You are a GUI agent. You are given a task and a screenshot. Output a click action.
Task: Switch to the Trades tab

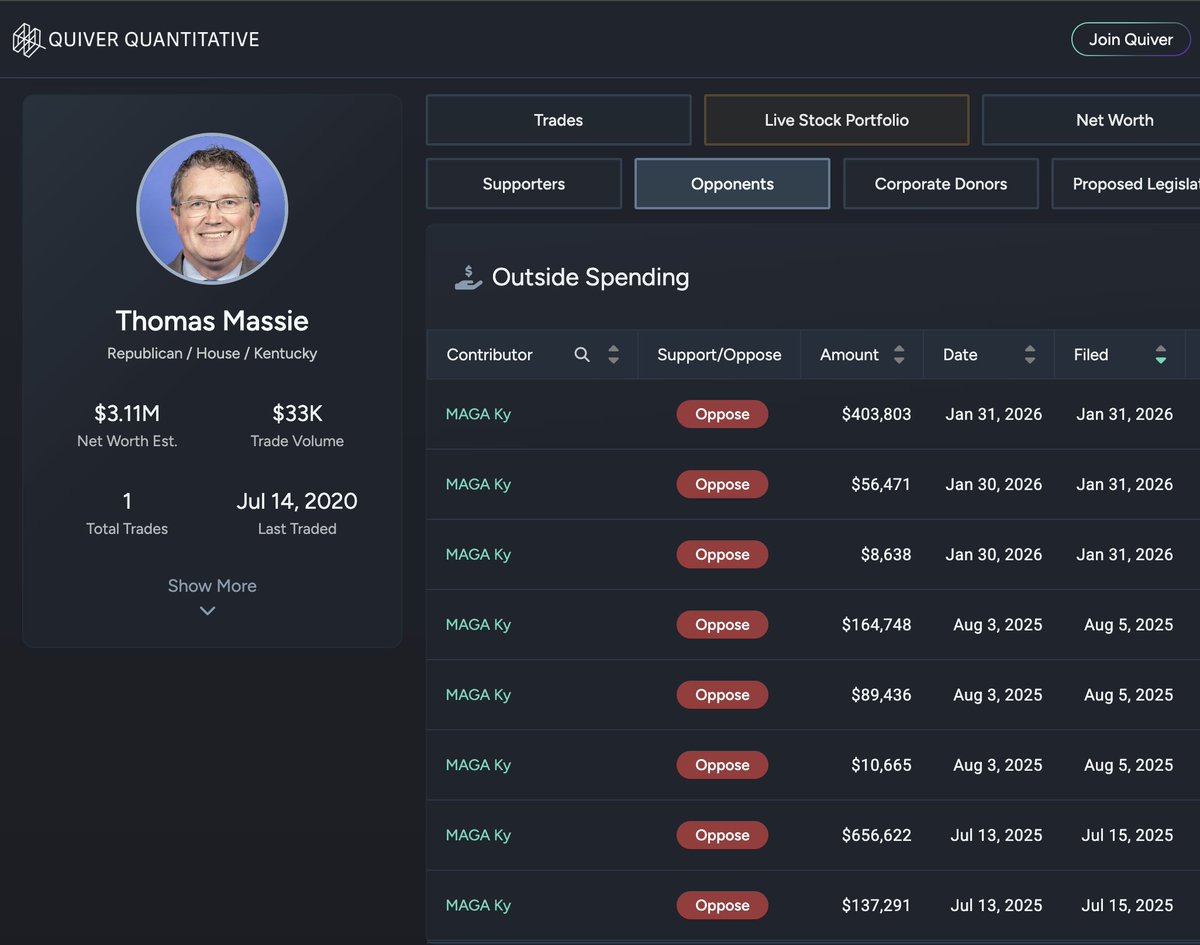click(x=558, y=119)
